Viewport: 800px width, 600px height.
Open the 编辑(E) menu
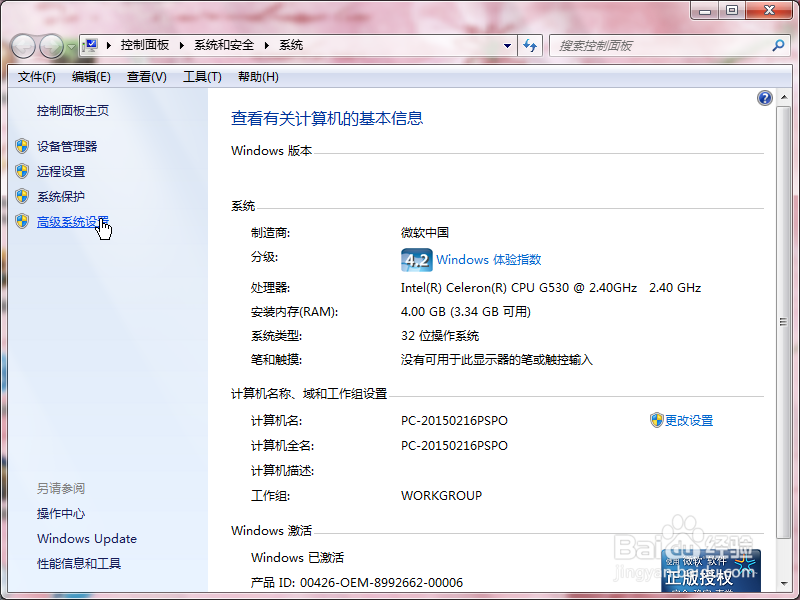[x=91, y=77]
